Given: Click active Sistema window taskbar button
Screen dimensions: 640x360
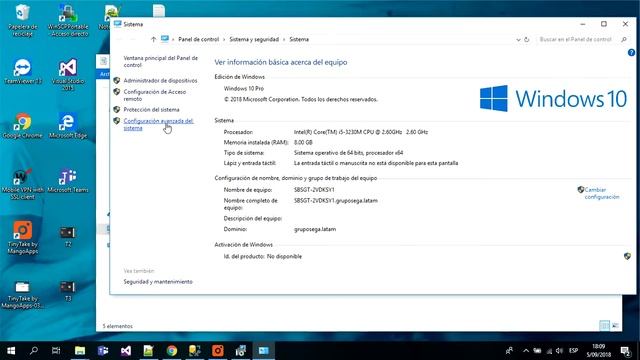Looking at the screenshot, I should coord(264,351).
